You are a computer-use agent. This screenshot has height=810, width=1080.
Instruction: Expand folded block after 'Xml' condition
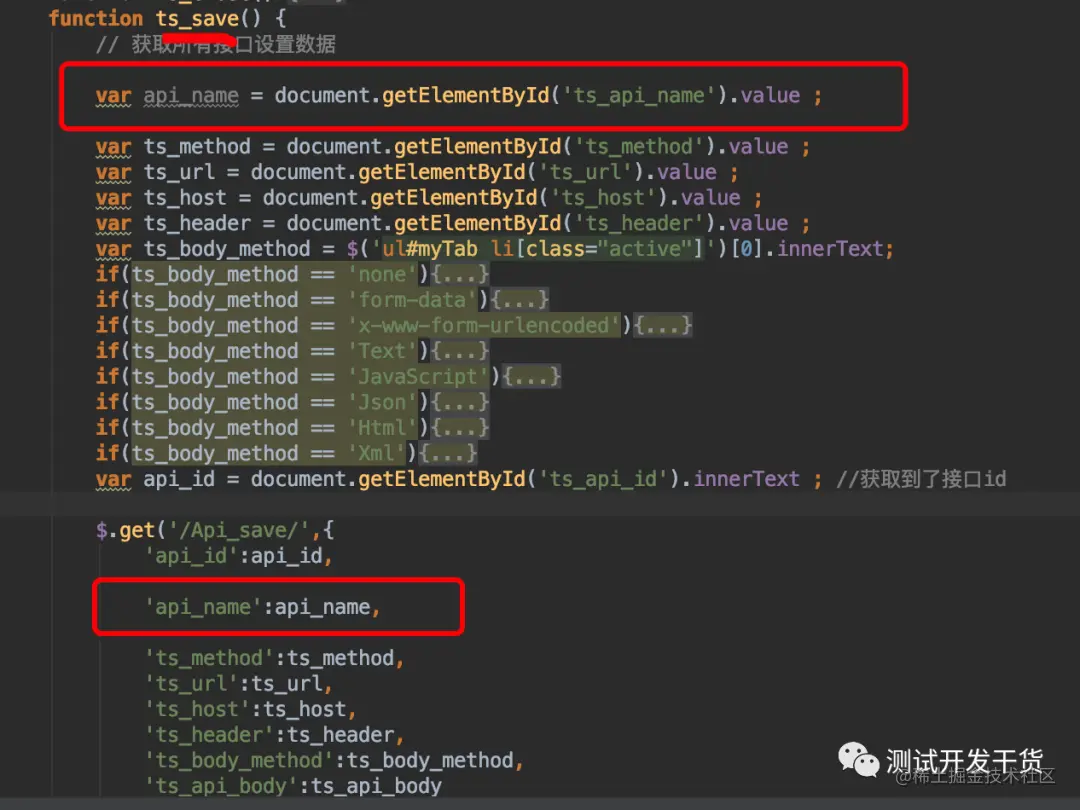[448, 453]
